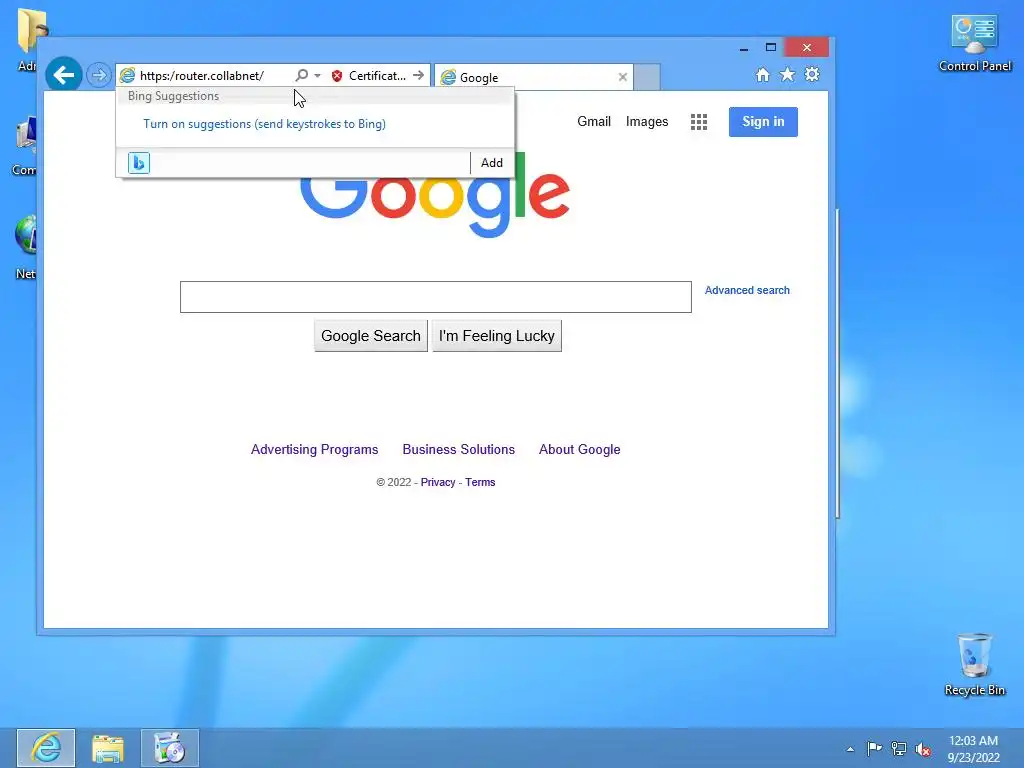The width and height of the screenshot is (1024, 768).
Task: Minimize the Internet Explorer window
Action: 744,48
